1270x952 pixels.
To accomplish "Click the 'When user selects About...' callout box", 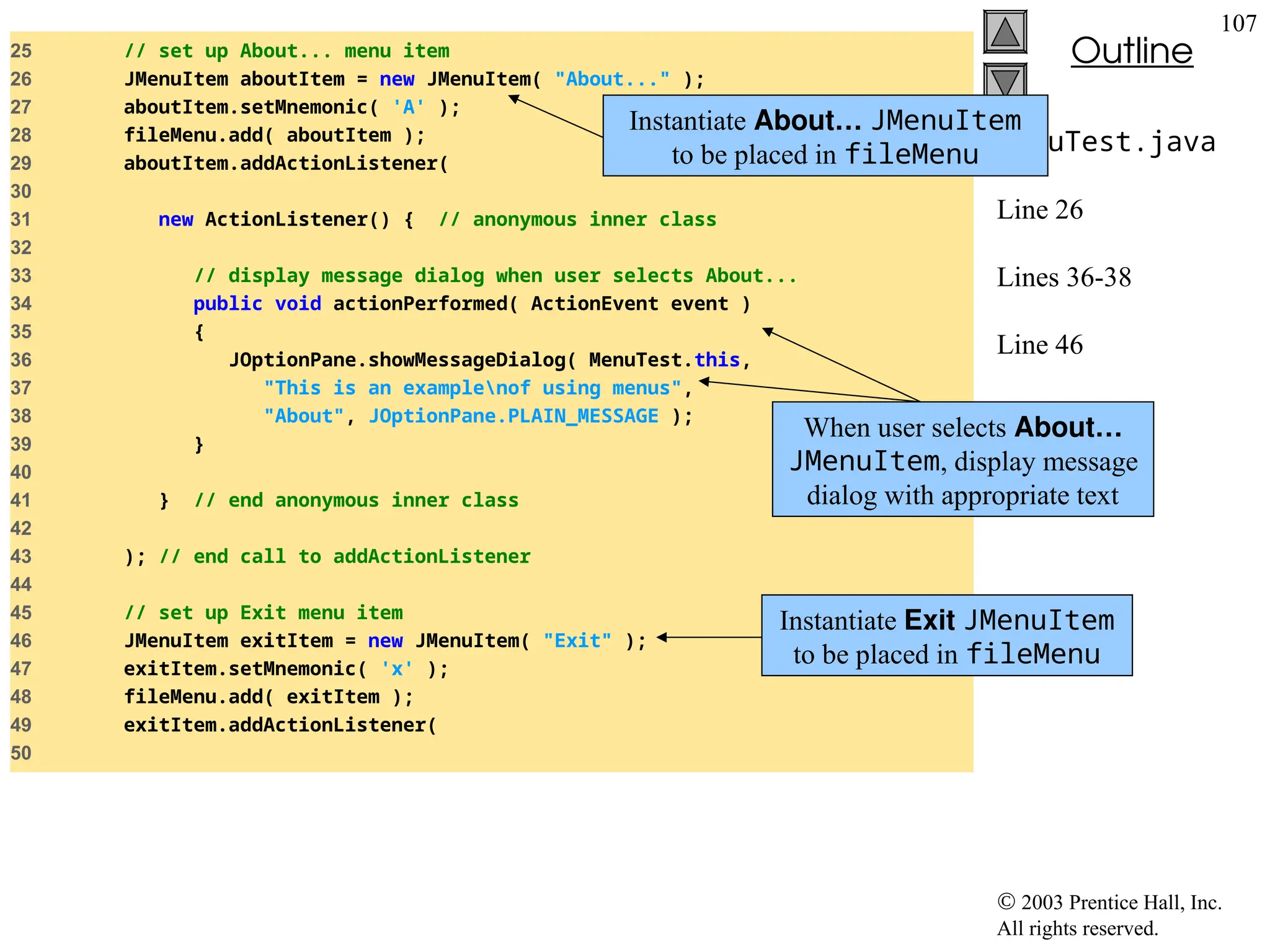I will [x=962, y=460].
